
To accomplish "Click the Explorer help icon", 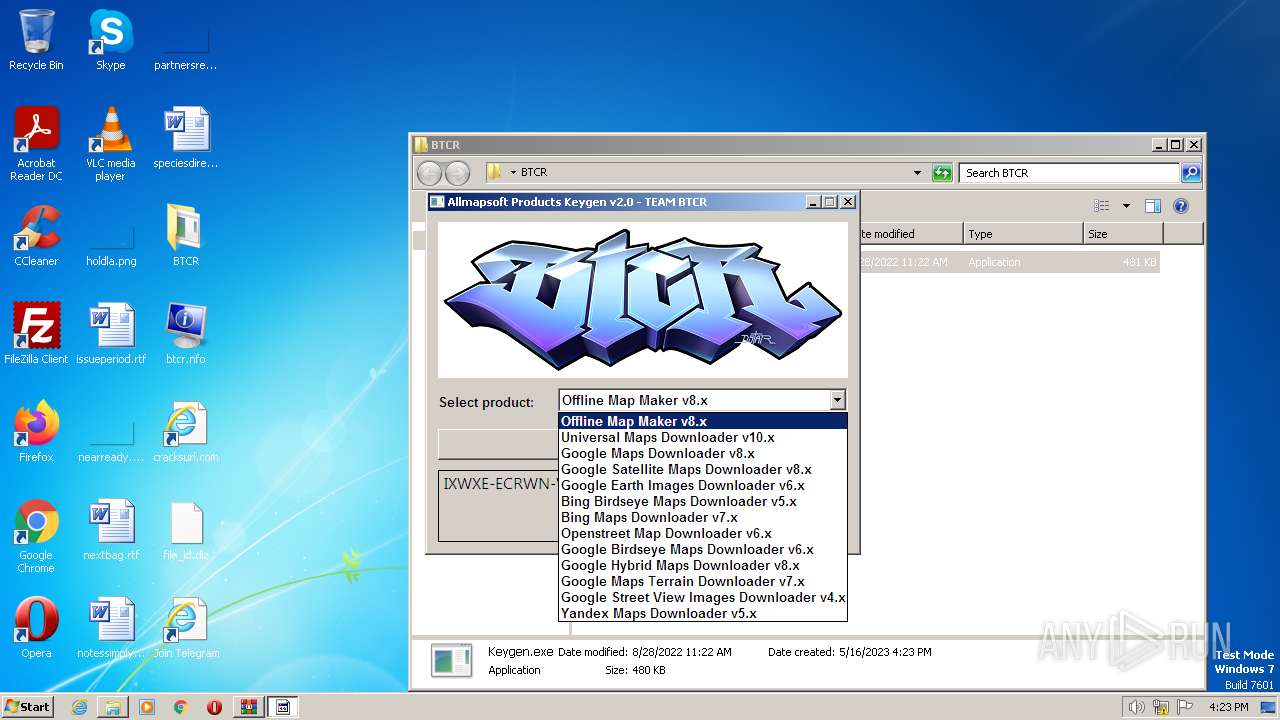I will point(1180,206).
